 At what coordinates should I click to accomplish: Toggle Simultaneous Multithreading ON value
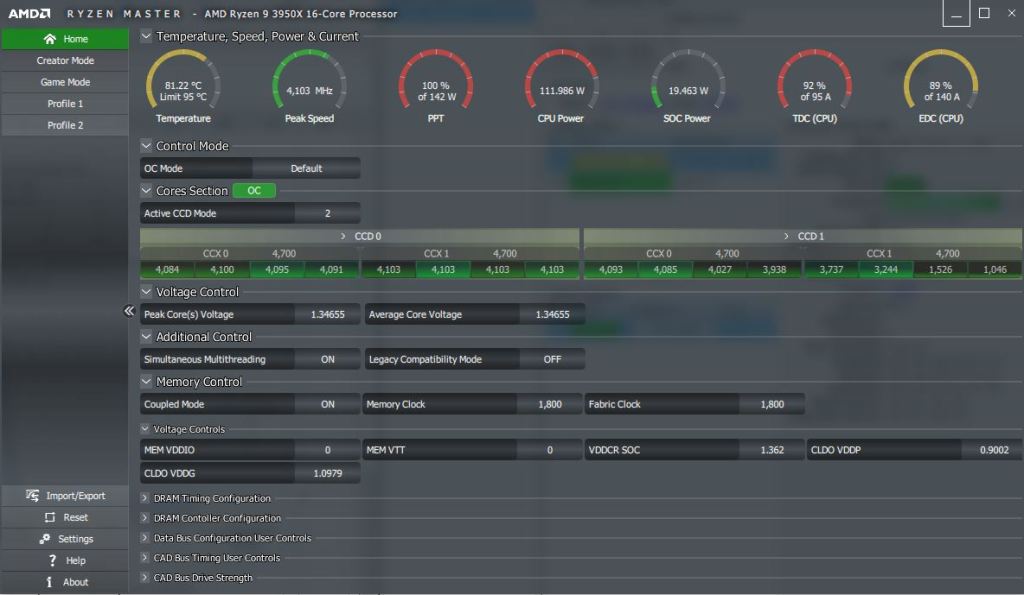click(327, 360)
